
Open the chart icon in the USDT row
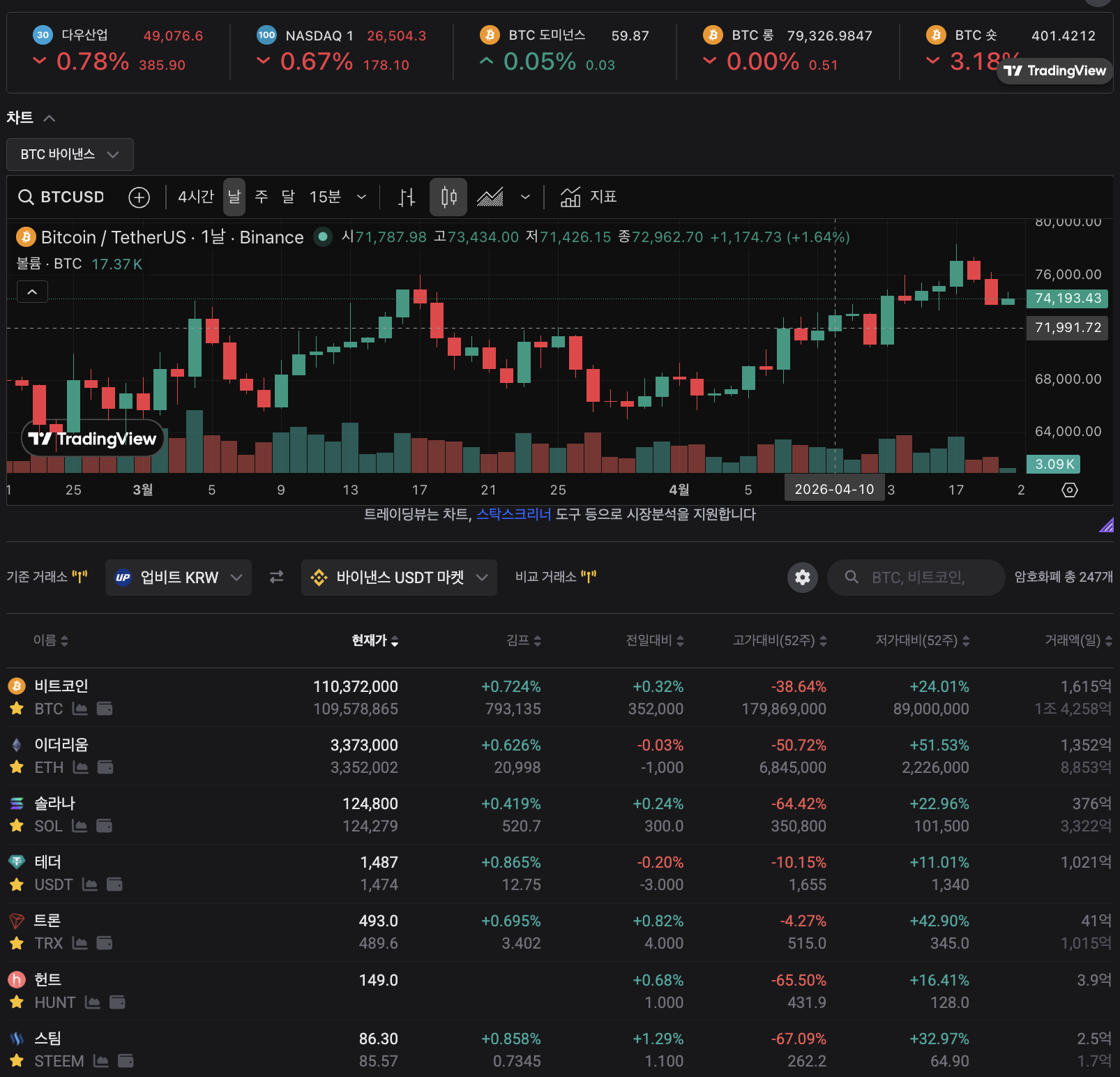90,884
